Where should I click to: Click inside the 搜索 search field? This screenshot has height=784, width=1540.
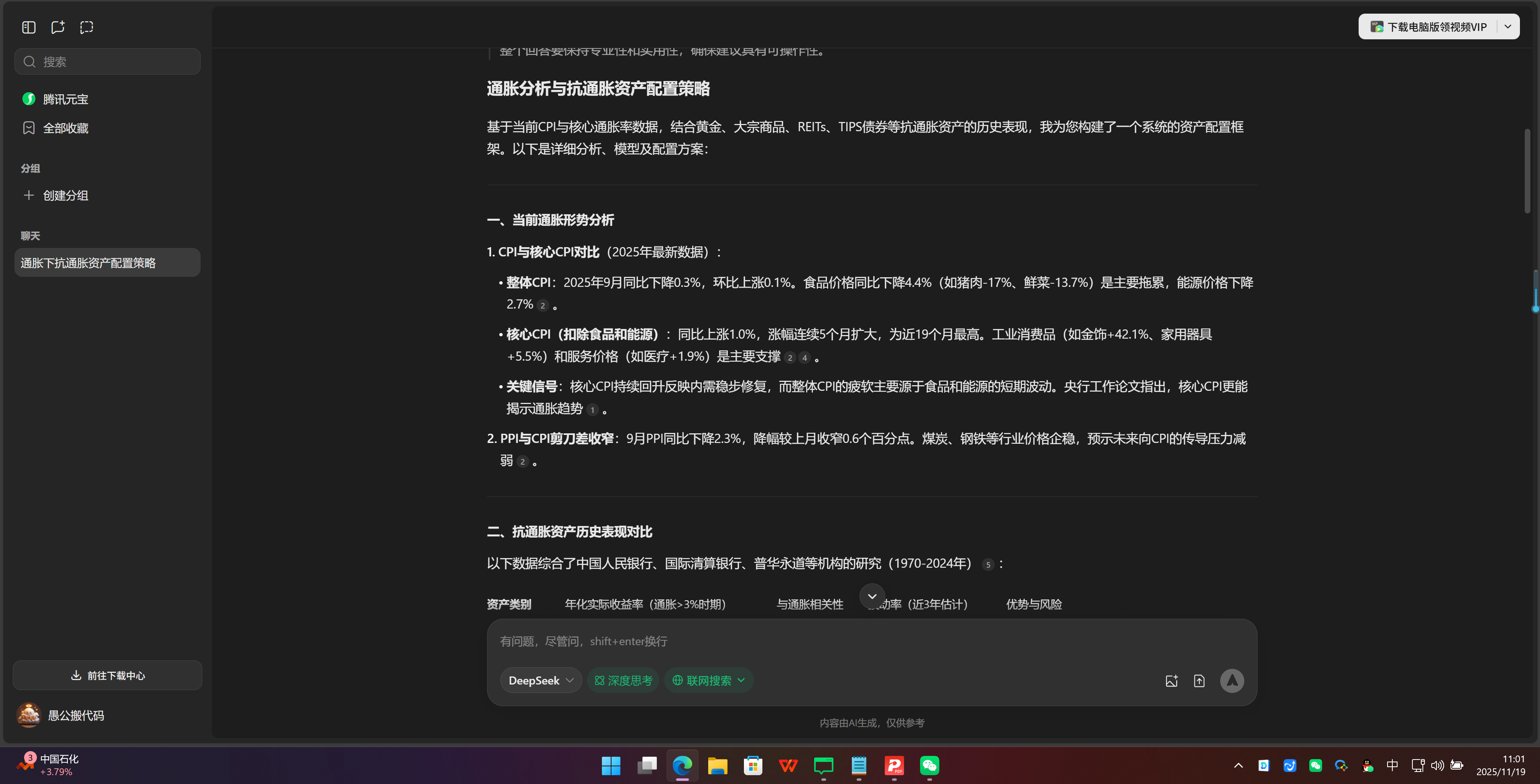(x=108, y=61)
